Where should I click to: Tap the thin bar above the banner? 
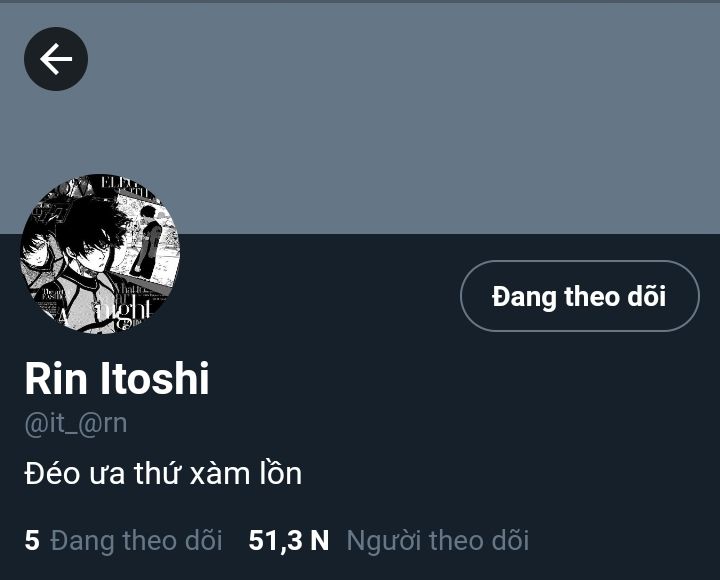(x=360, y=1)
